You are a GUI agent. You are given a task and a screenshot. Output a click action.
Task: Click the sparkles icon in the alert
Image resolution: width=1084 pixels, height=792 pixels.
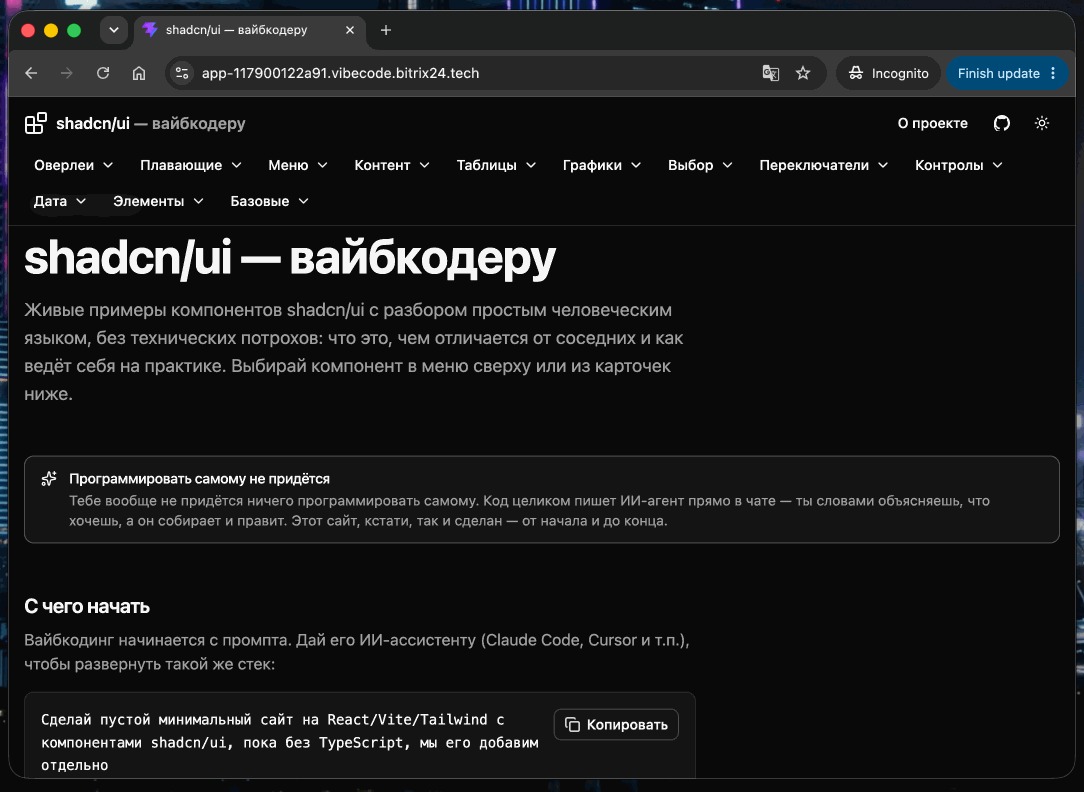(x=48, y=478)
